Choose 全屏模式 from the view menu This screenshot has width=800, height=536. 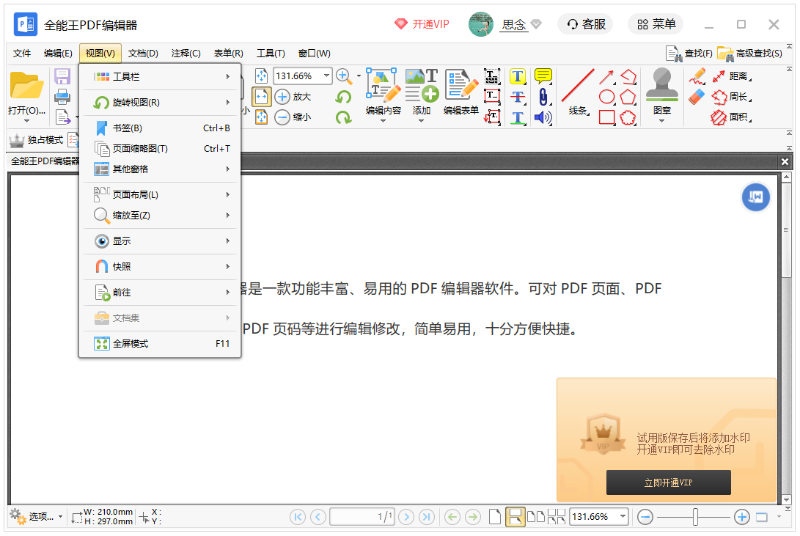pos(160,344)
